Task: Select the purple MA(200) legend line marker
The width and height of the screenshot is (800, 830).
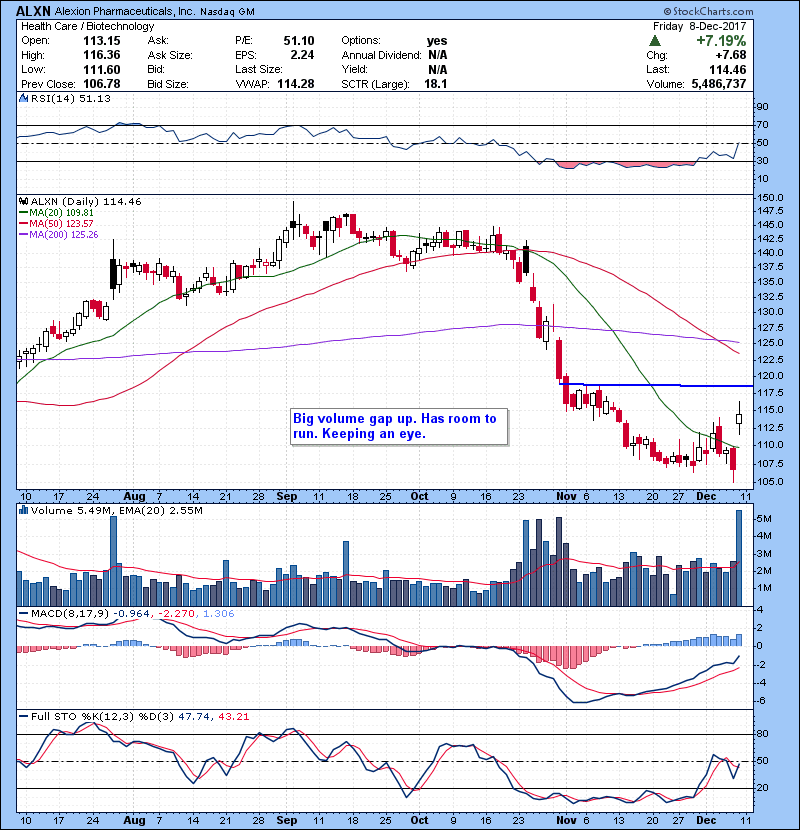Action: tap(23, 234)
